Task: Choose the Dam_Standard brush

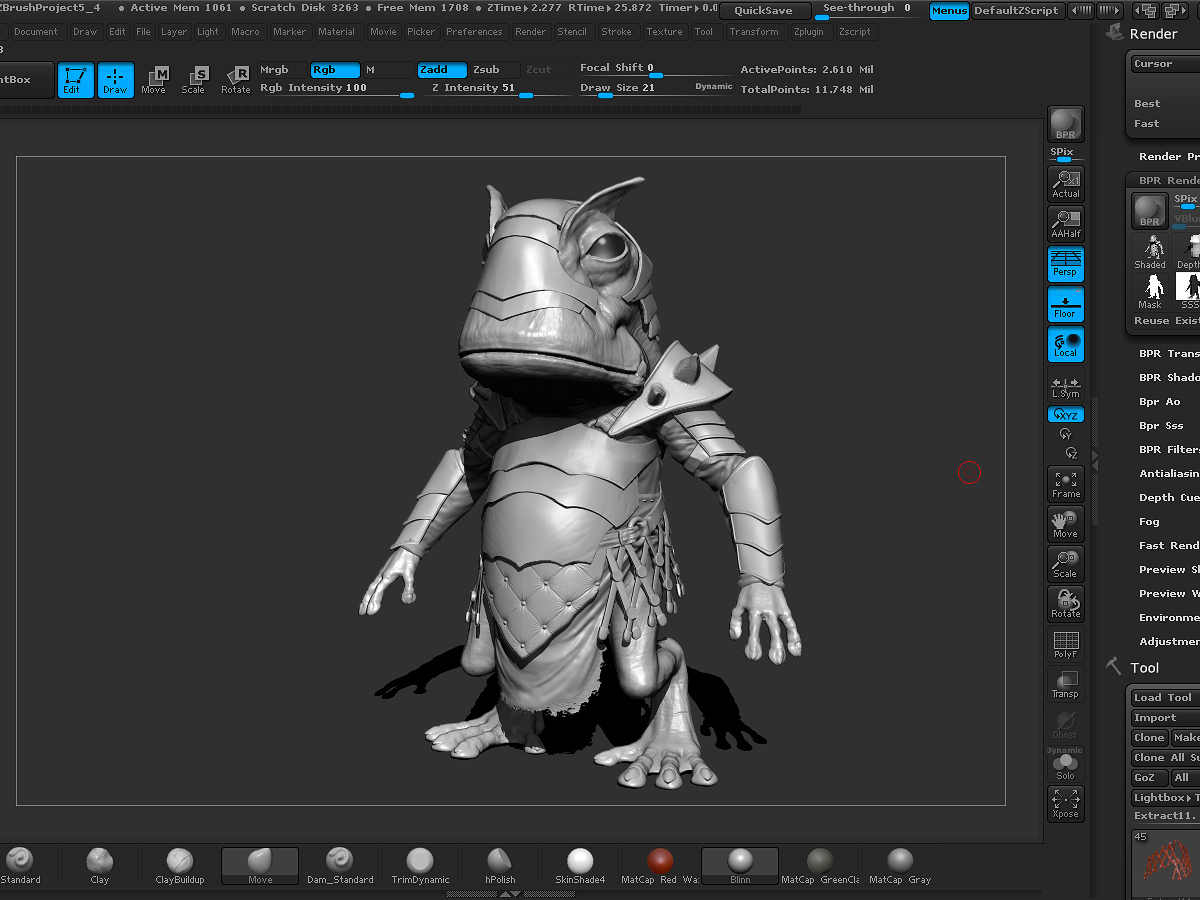Action: pos(340,866)
